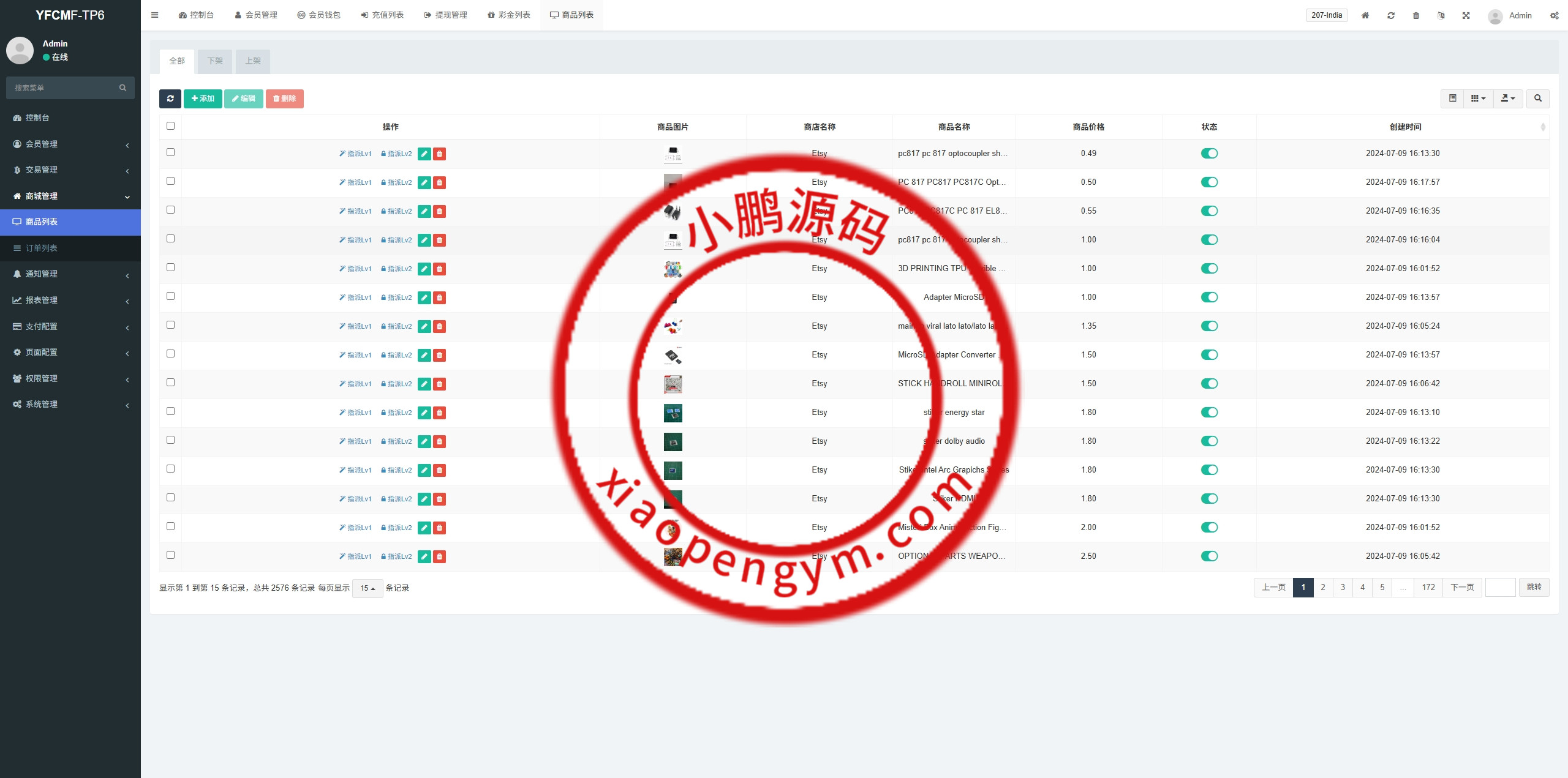
Task: Open 充值列表 tab in top bar
Action: [382, 15]
